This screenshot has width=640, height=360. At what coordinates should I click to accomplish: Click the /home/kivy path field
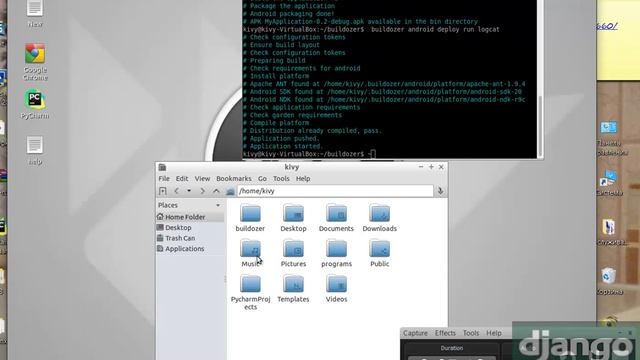(x=335, y=191)
